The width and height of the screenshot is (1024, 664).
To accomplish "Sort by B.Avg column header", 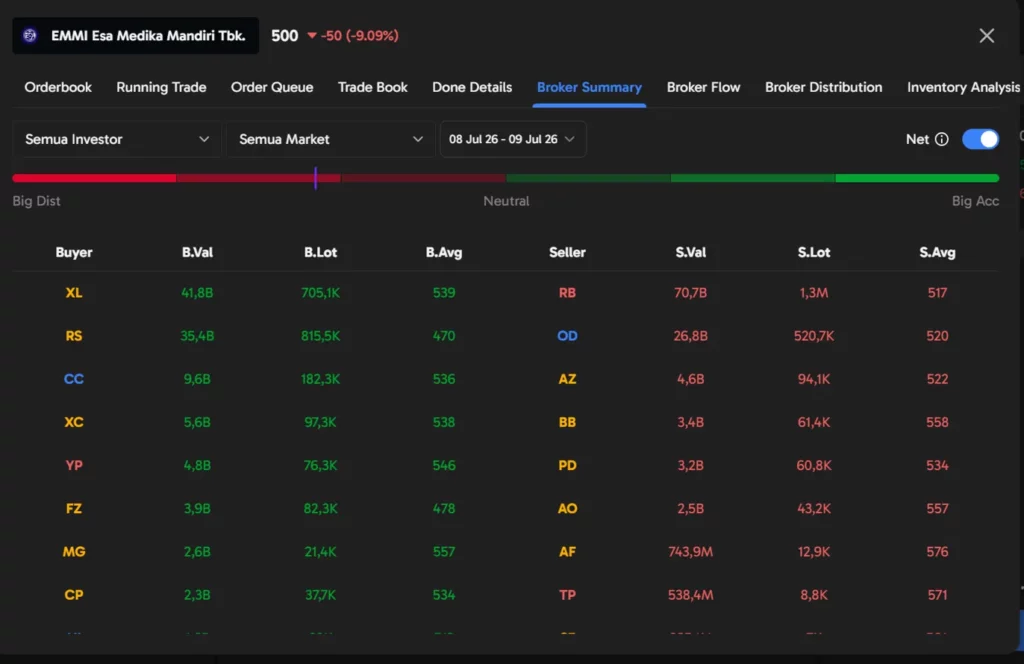I will click(444, 253).
